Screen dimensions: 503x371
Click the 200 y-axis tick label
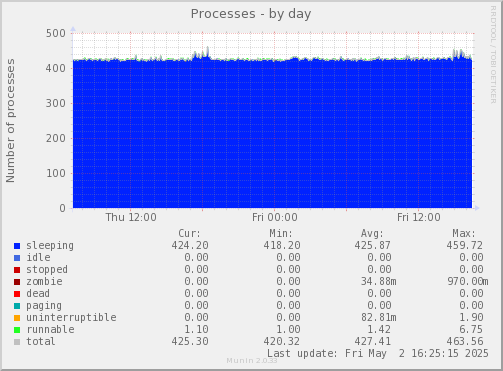[56, 138]
